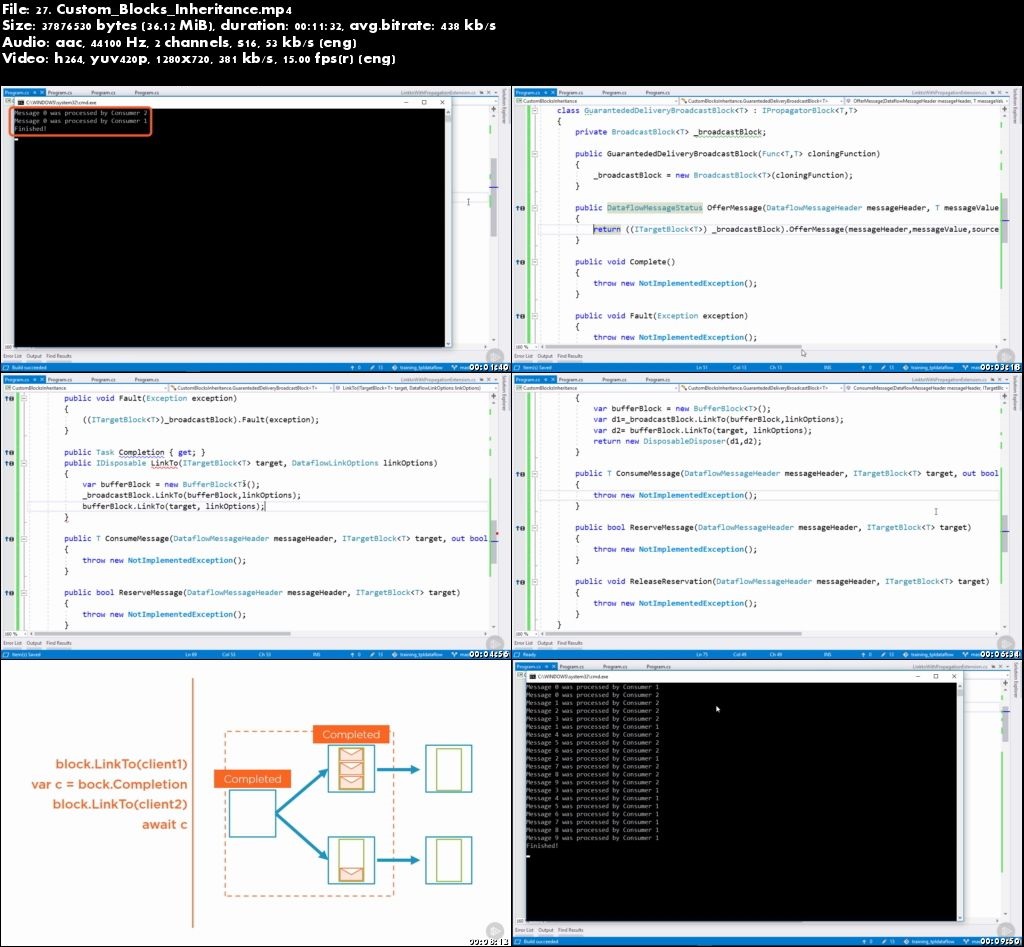Open the ConsumeMessage member dropdown in 00:06:34 frame
The image size is (1024, 947).
[925, 388]
